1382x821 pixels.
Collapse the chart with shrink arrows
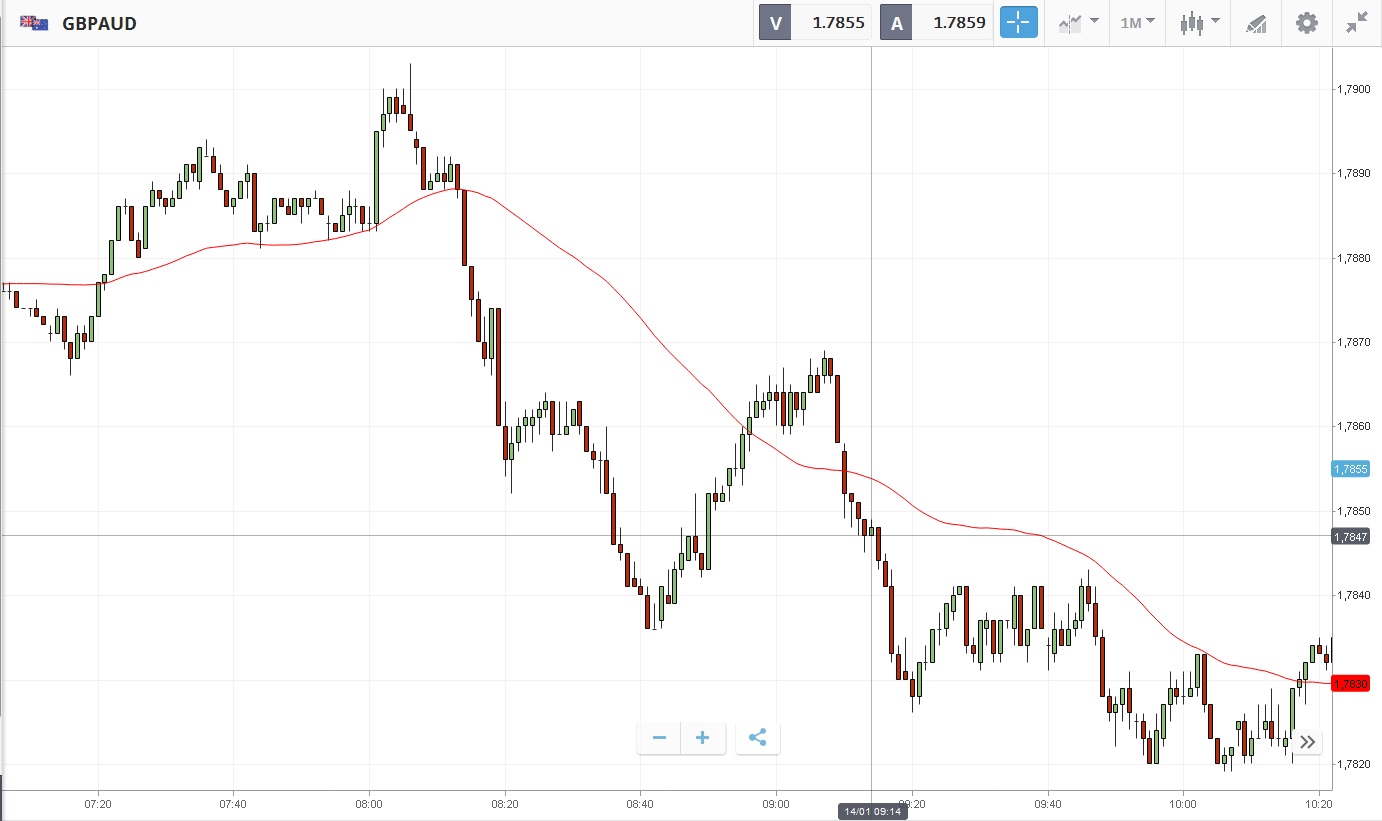[1356, 23]
